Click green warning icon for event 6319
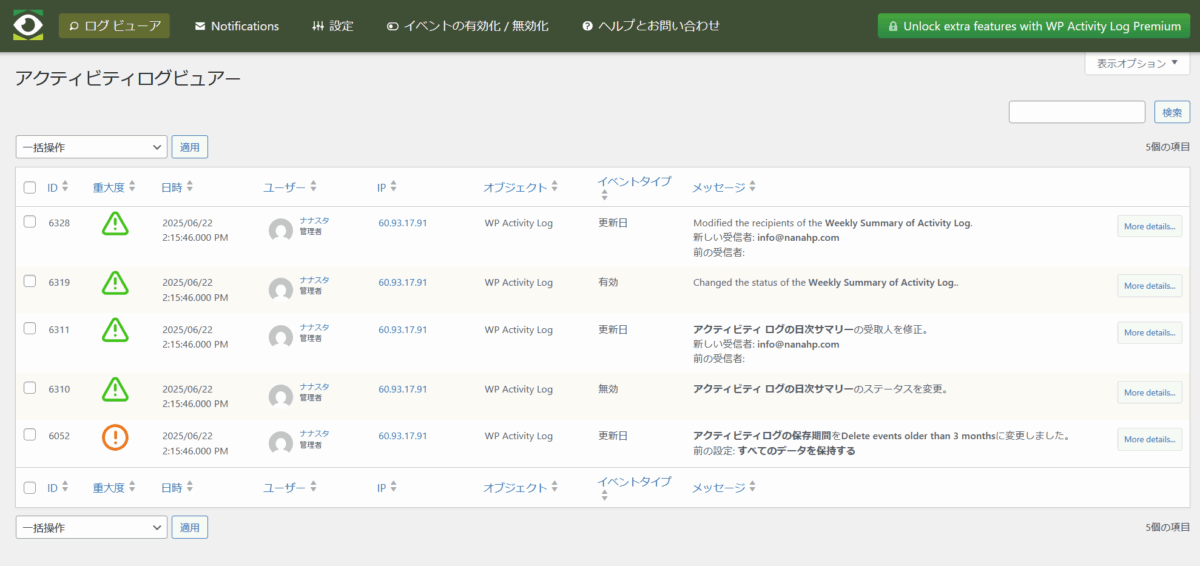Image resolution: width=1200 pixels, height=566 pixels. pyautogui.click(x=115, y=283)
